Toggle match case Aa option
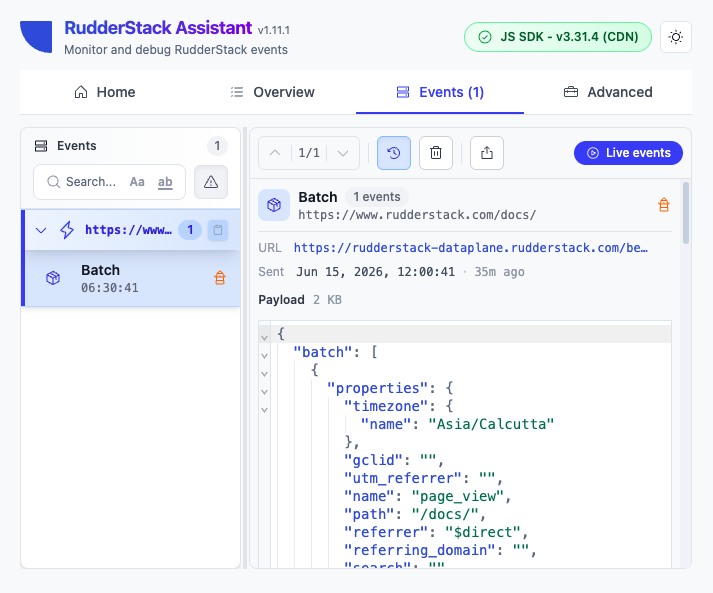 pos(137,182)
